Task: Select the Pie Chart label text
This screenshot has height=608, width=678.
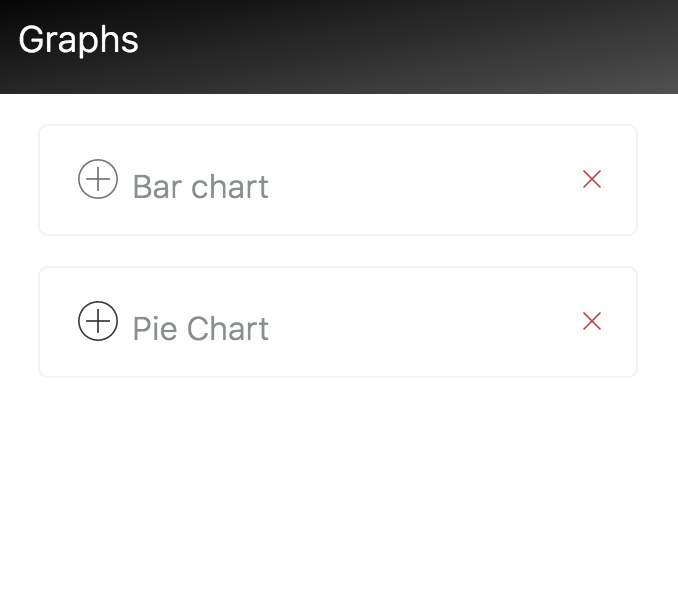Action: pos(200,329)
